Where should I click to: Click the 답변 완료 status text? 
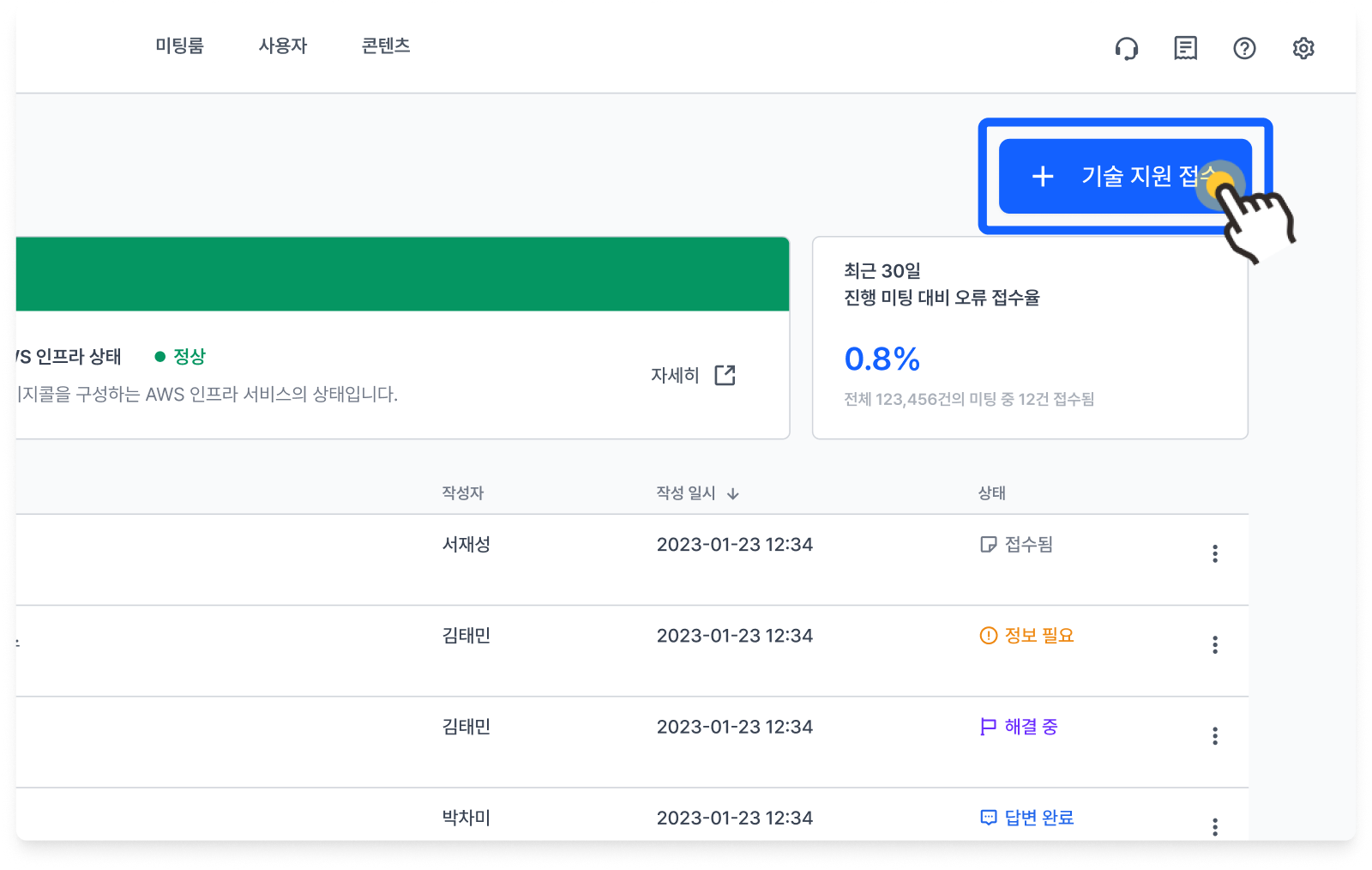(x=1039, y=818)
